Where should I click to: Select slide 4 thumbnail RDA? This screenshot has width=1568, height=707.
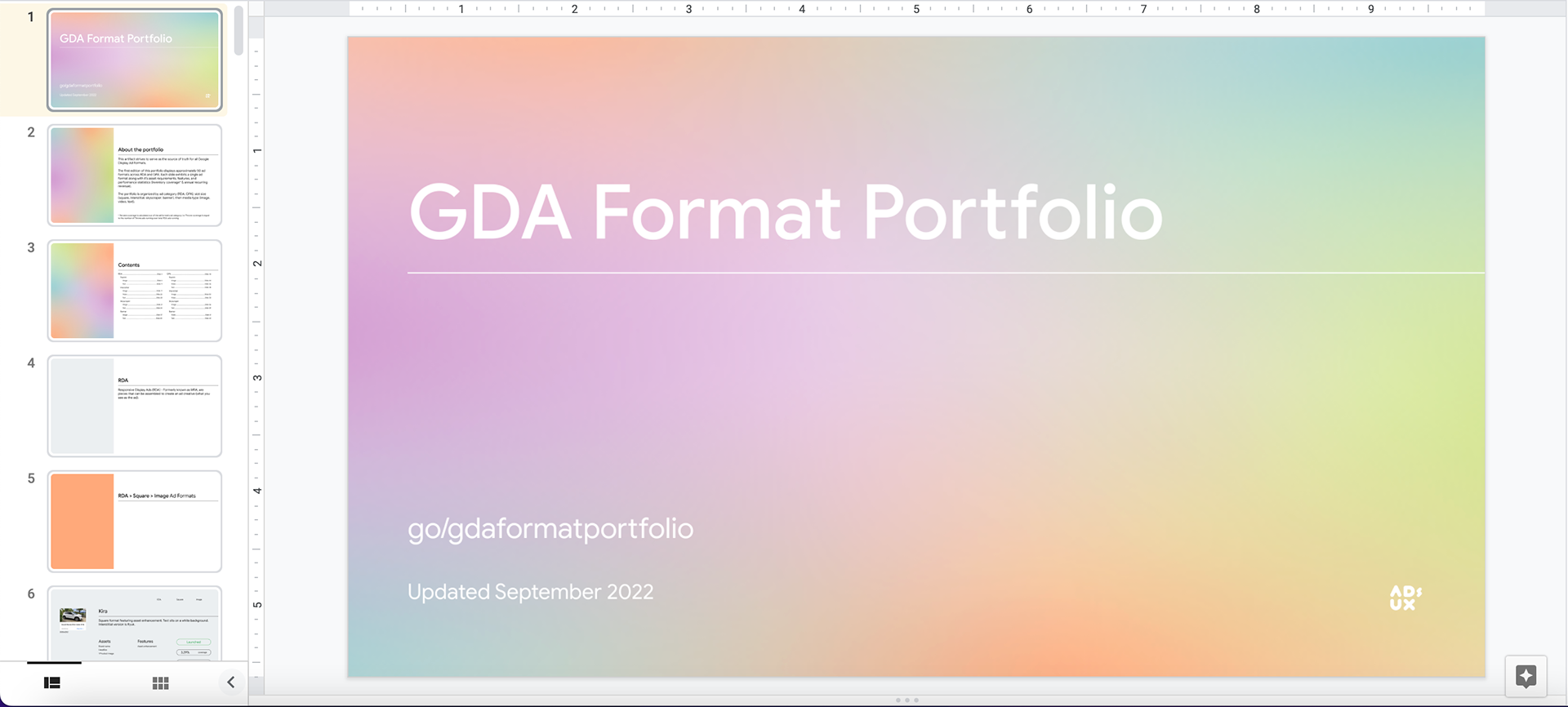tap(135, 406)
